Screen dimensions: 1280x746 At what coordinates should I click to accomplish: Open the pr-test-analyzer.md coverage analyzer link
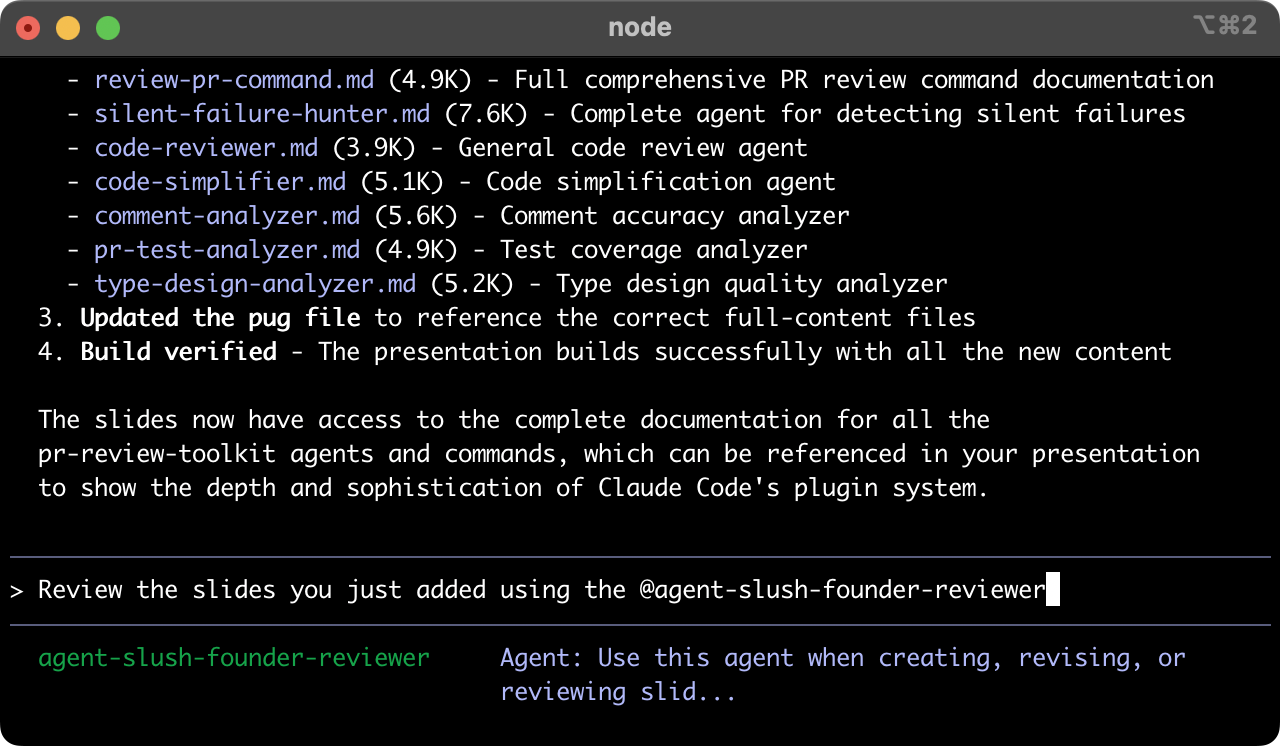pos(226,249)
